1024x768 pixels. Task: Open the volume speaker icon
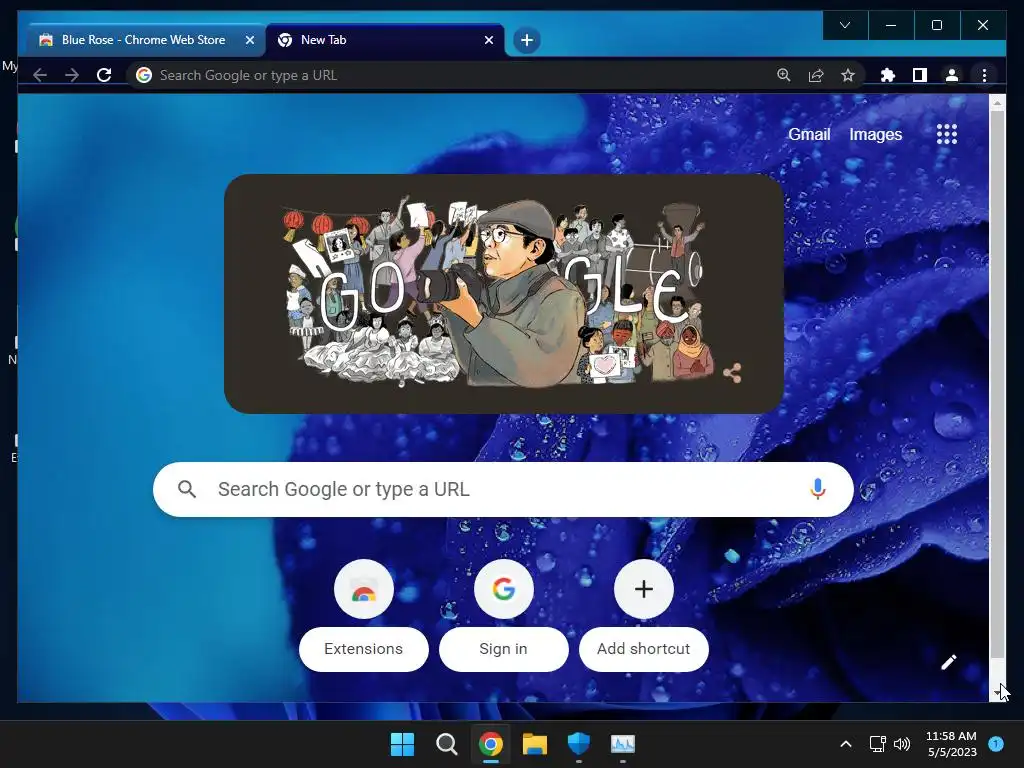pyautogui.click(x=902, y=744)
